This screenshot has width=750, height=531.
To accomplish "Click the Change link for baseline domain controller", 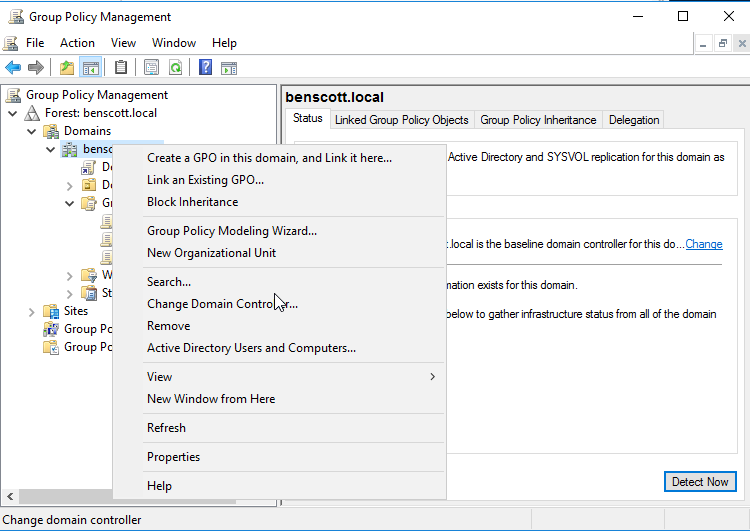I will tap(704, 244).
